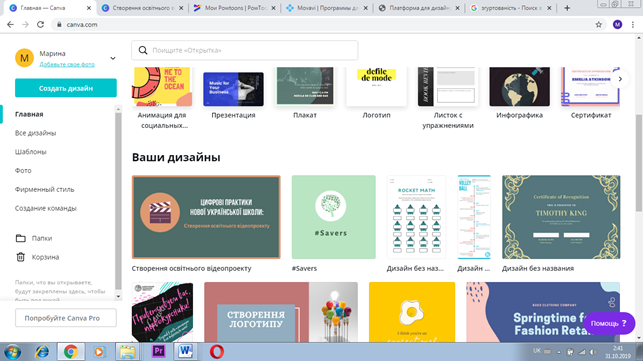643x361 pixels.
Task: Click the search magnifier icon
Action: [x=143, y=50]
